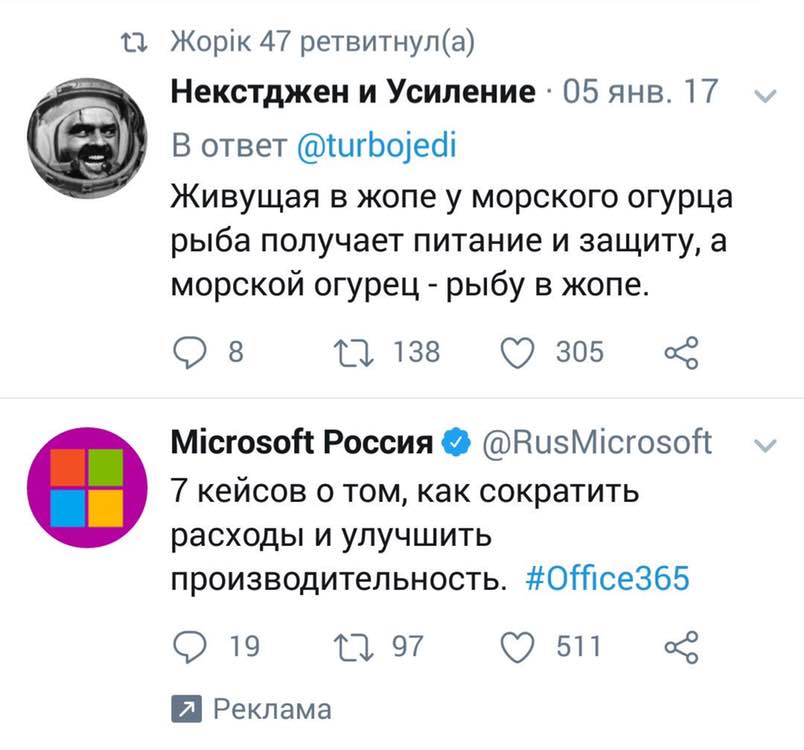
Task: Open the Реклама promoted arrow icon
Action: pyautogui.click(x=186, y=710)
